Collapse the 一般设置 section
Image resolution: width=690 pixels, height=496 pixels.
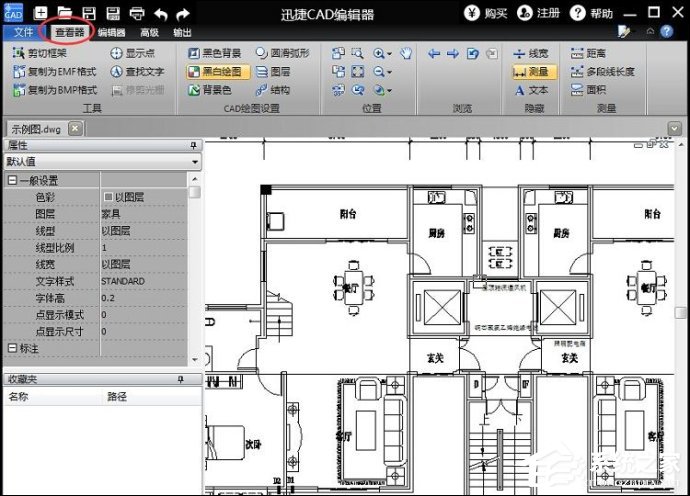pyautogui.click(x=12, y=181)
